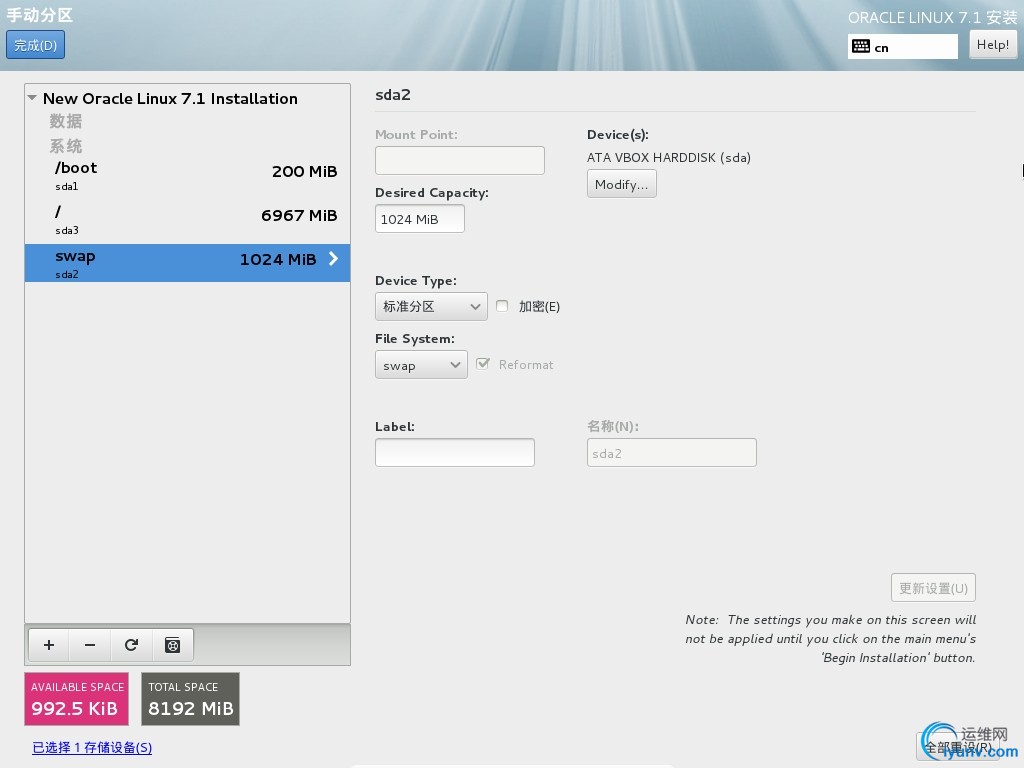This screenshot has width=1024, height=768.
Task: Click the 系统 section header
Action: point(66,146)
